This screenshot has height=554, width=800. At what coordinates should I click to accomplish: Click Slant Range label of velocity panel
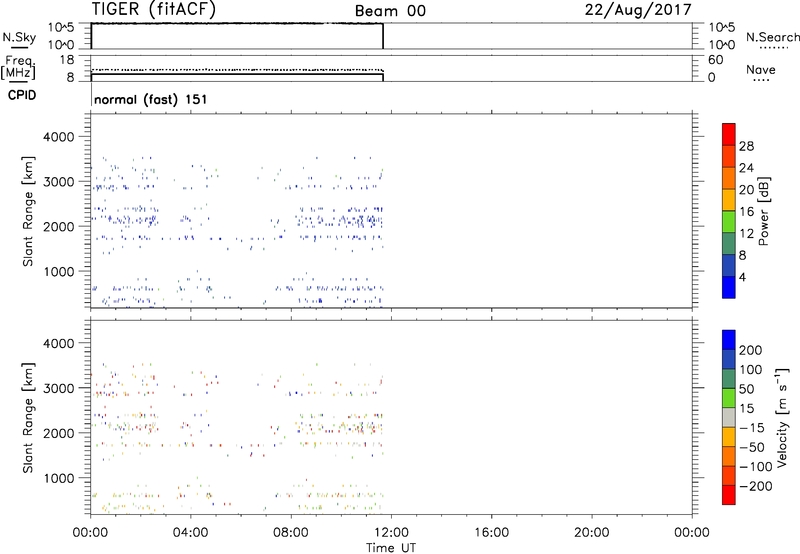click(x=28, y=418)
